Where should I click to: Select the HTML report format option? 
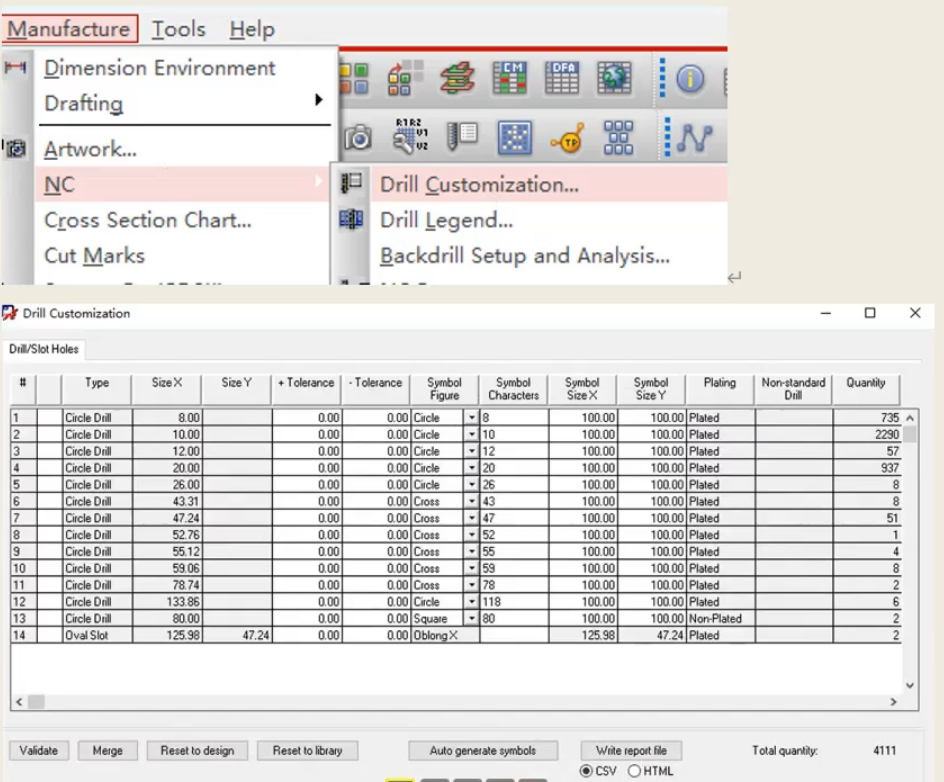pos(634,771)
